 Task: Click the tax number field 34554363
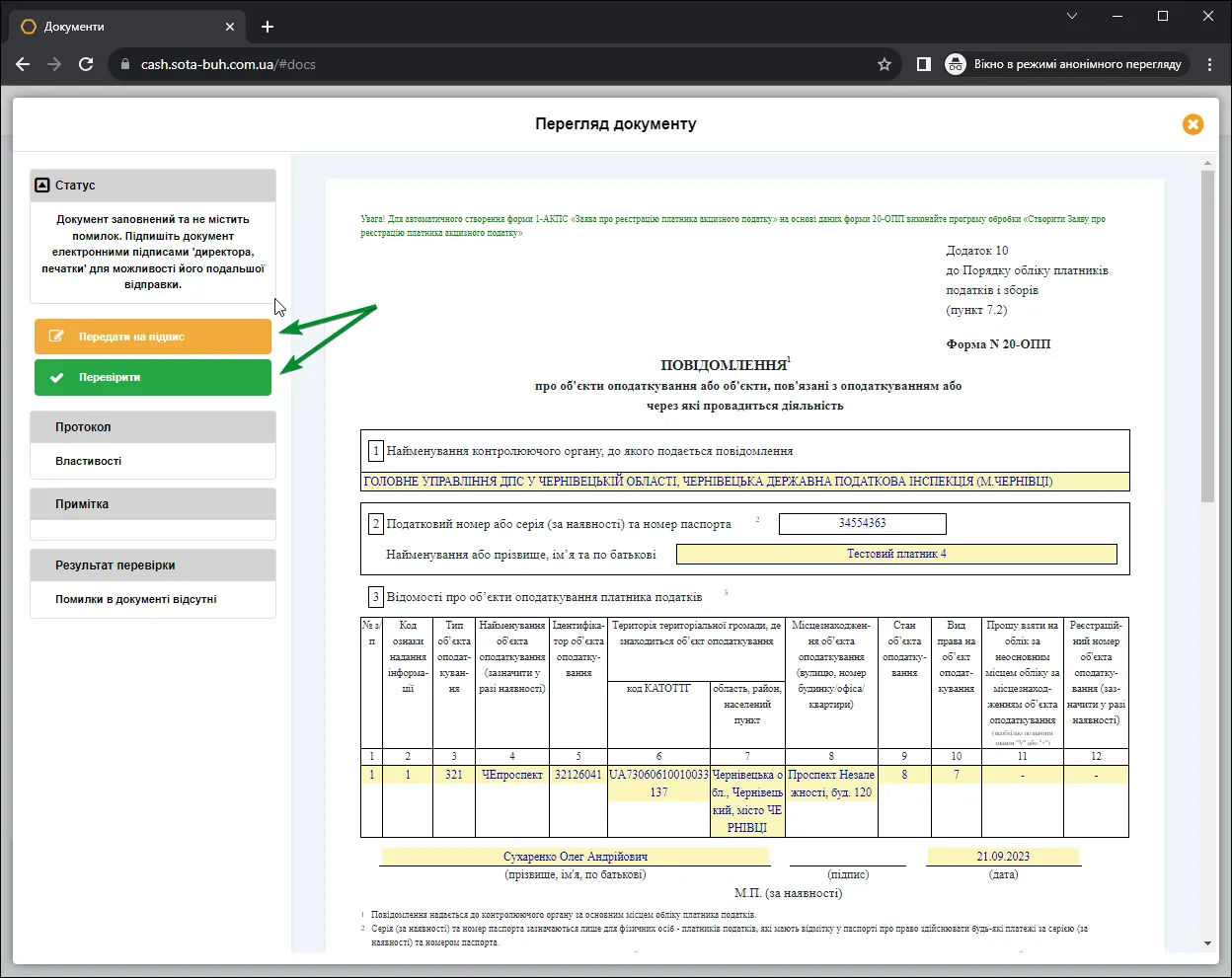[x=863, y=523]
